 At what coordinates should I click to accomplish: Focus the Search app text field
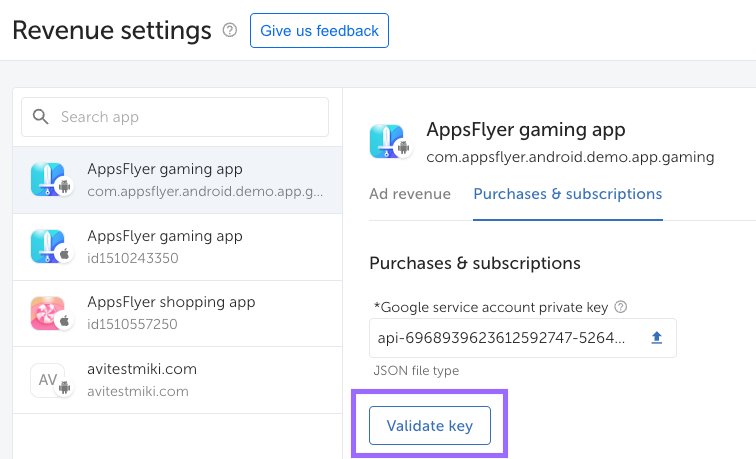(190, 117)
